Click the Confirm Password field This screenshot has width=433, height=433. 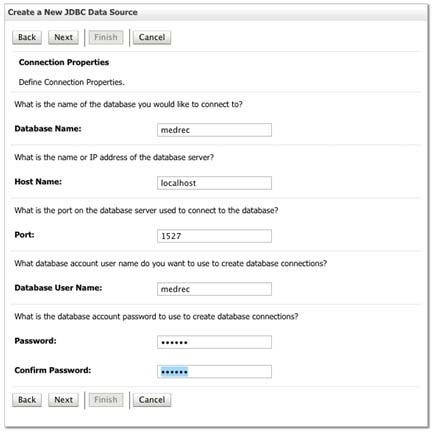point(214,371)
